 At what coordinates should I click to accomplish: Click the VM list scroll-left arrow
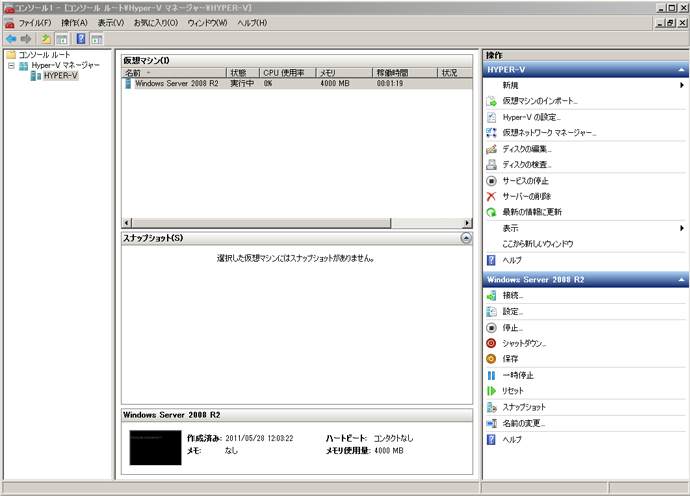pos(127,223)
